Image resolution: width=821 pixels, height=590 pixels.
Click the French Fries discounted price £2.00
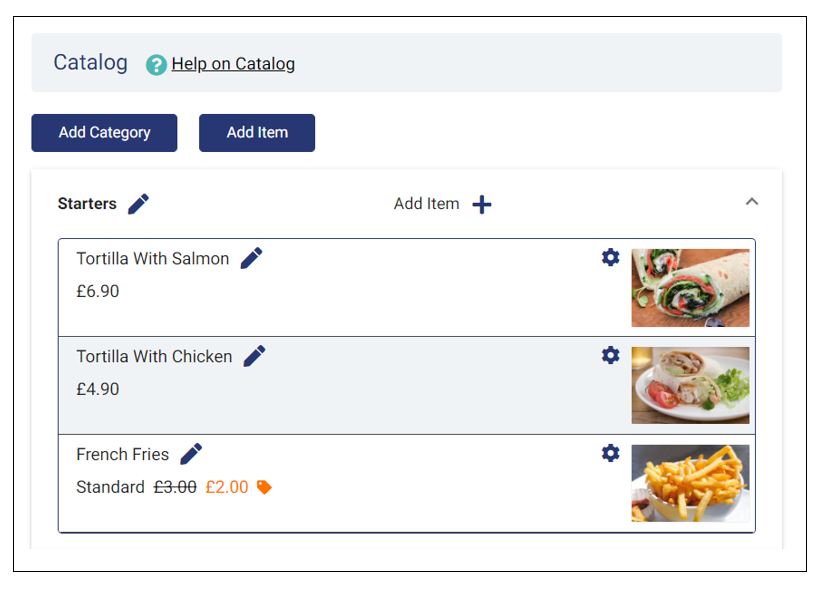227,487
